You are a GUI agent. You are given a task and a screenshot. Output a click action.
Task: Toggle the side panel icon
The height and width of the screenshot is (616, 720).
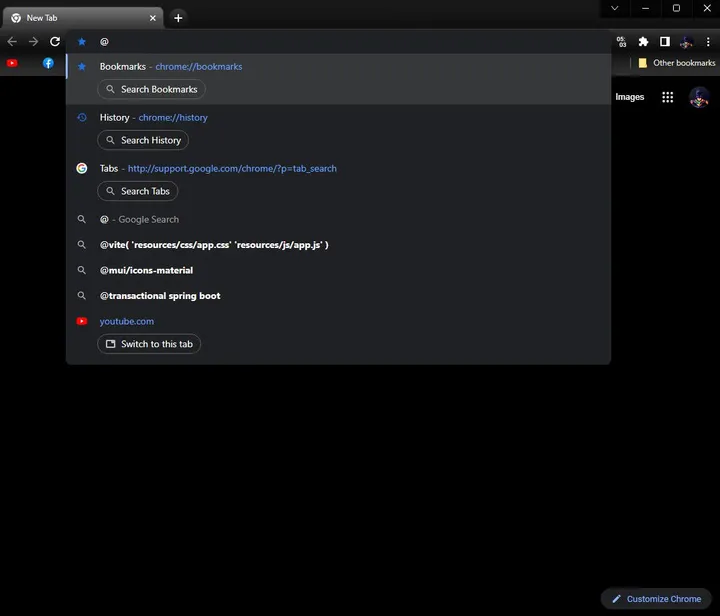[664, 42]
